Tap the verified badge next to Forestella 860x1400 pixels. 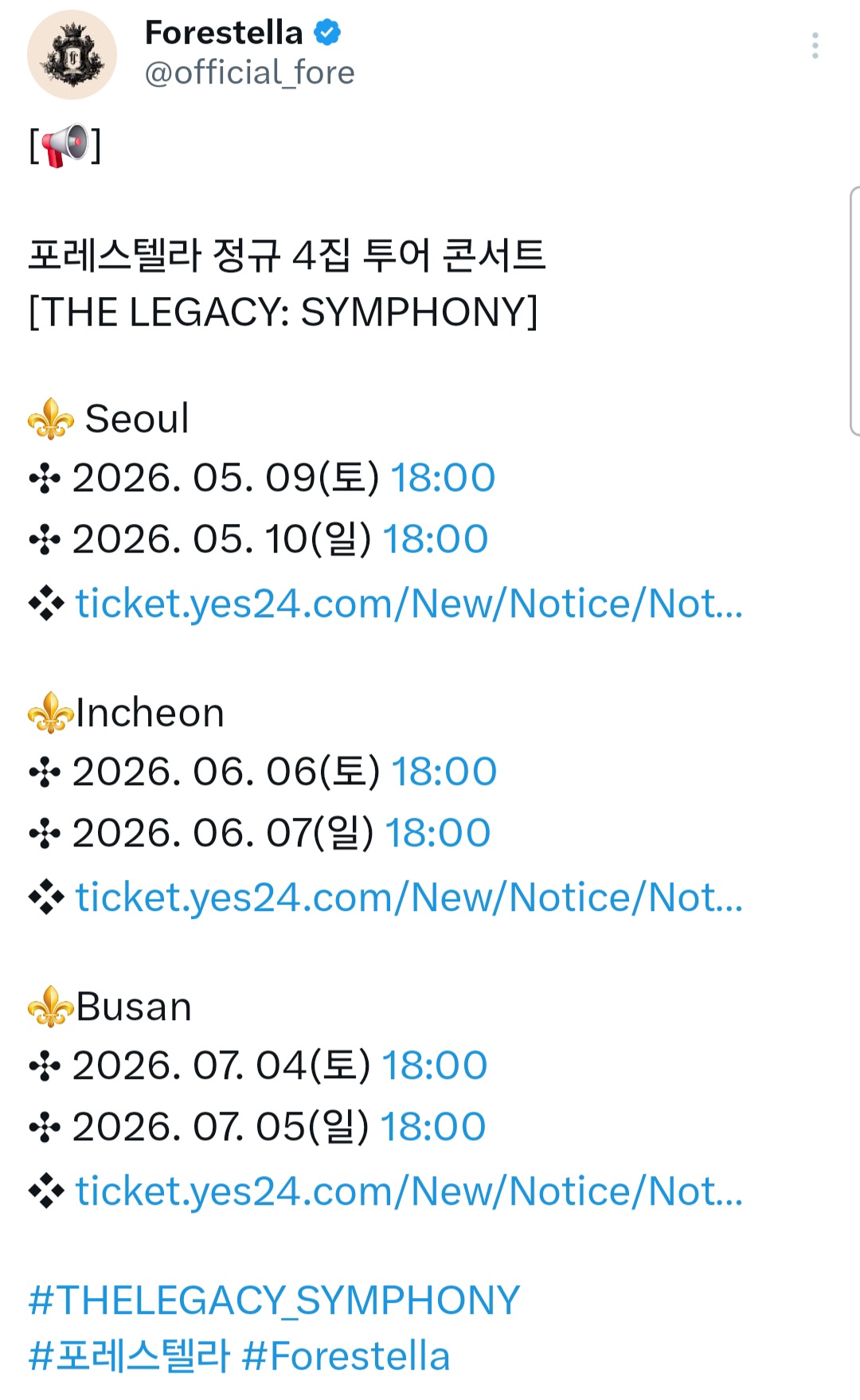pyautogui.click(x=327, y=33)
